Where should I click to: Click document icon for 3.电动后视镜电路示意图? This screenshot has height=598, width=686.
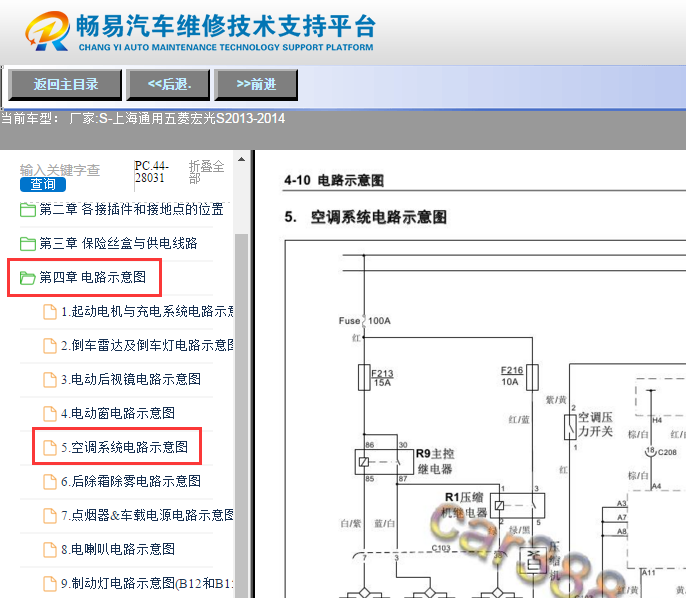tap(50, 379)
